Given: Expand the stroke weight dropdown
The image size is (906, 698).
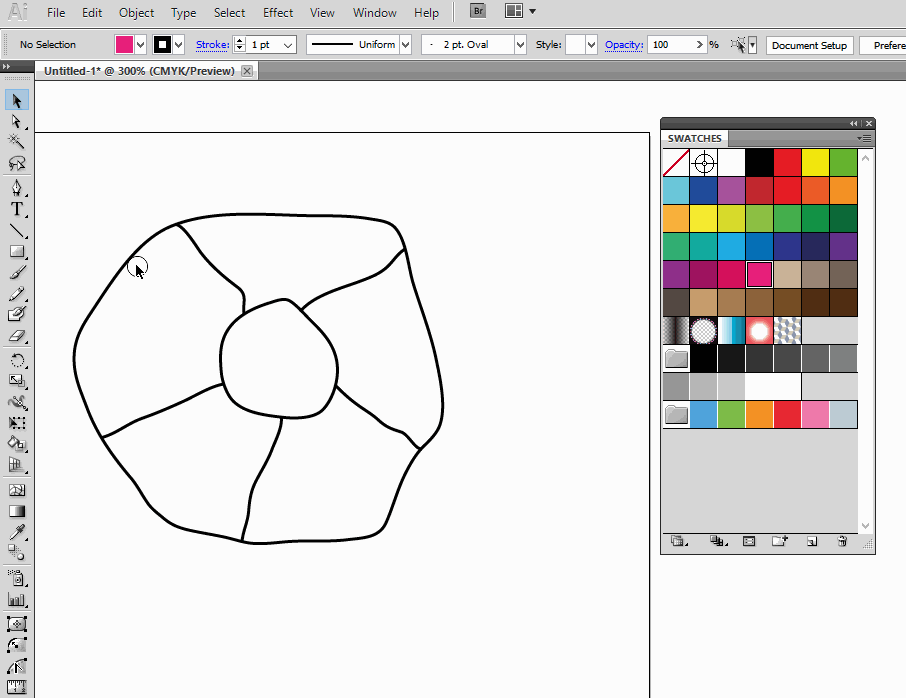Looking at the screenshot, I should pos(288,45).
